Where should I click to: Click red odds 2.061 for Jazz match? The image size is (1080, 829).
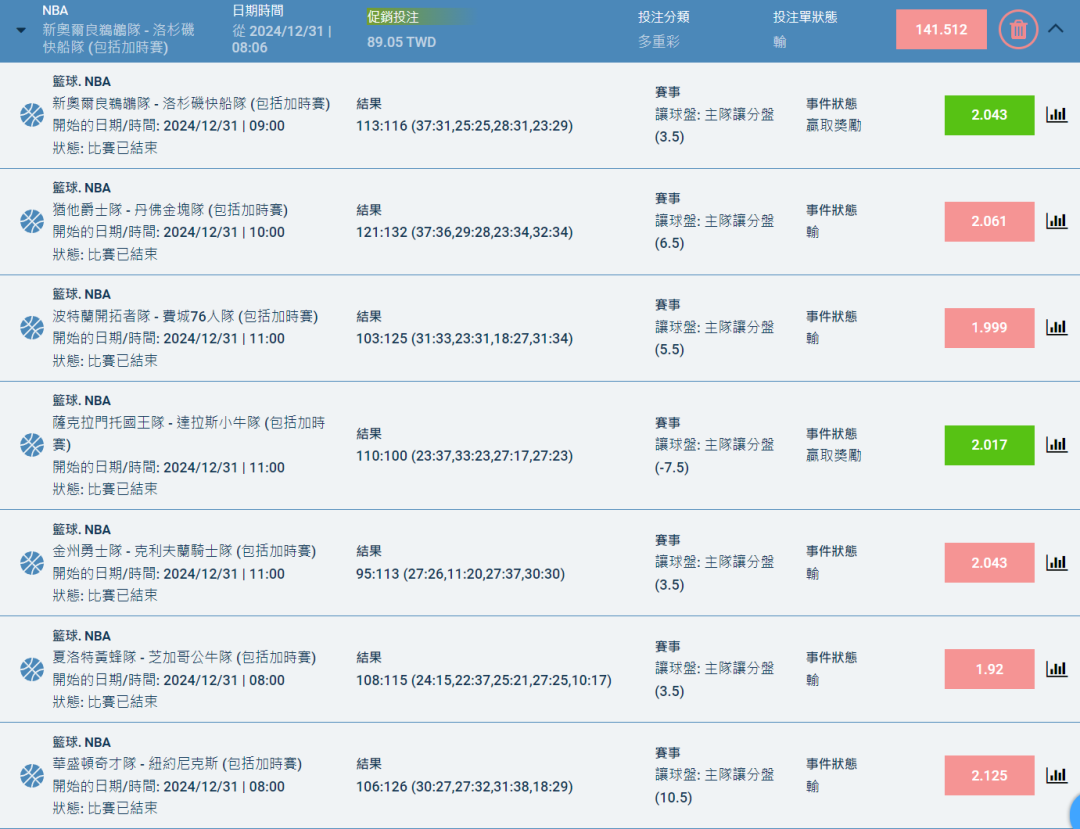tap(989, 221)
